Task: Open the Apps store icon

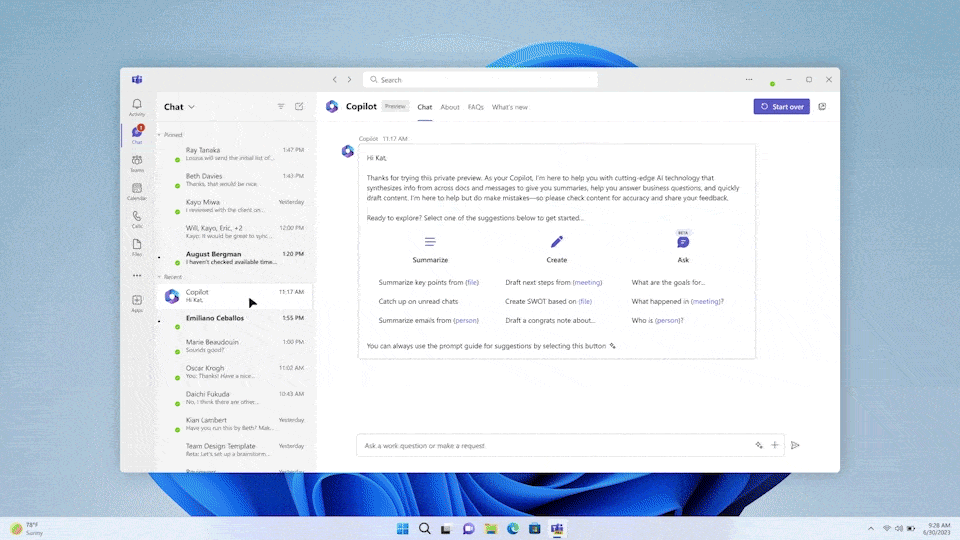Action: tap(137, 302)
